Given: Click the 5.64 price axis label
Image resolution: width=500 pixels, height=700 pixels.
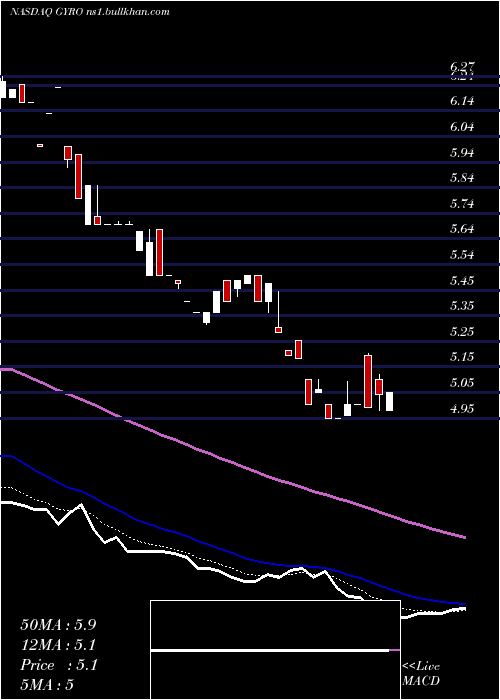Looking at the screenshot, I should (x=462, y=229).
